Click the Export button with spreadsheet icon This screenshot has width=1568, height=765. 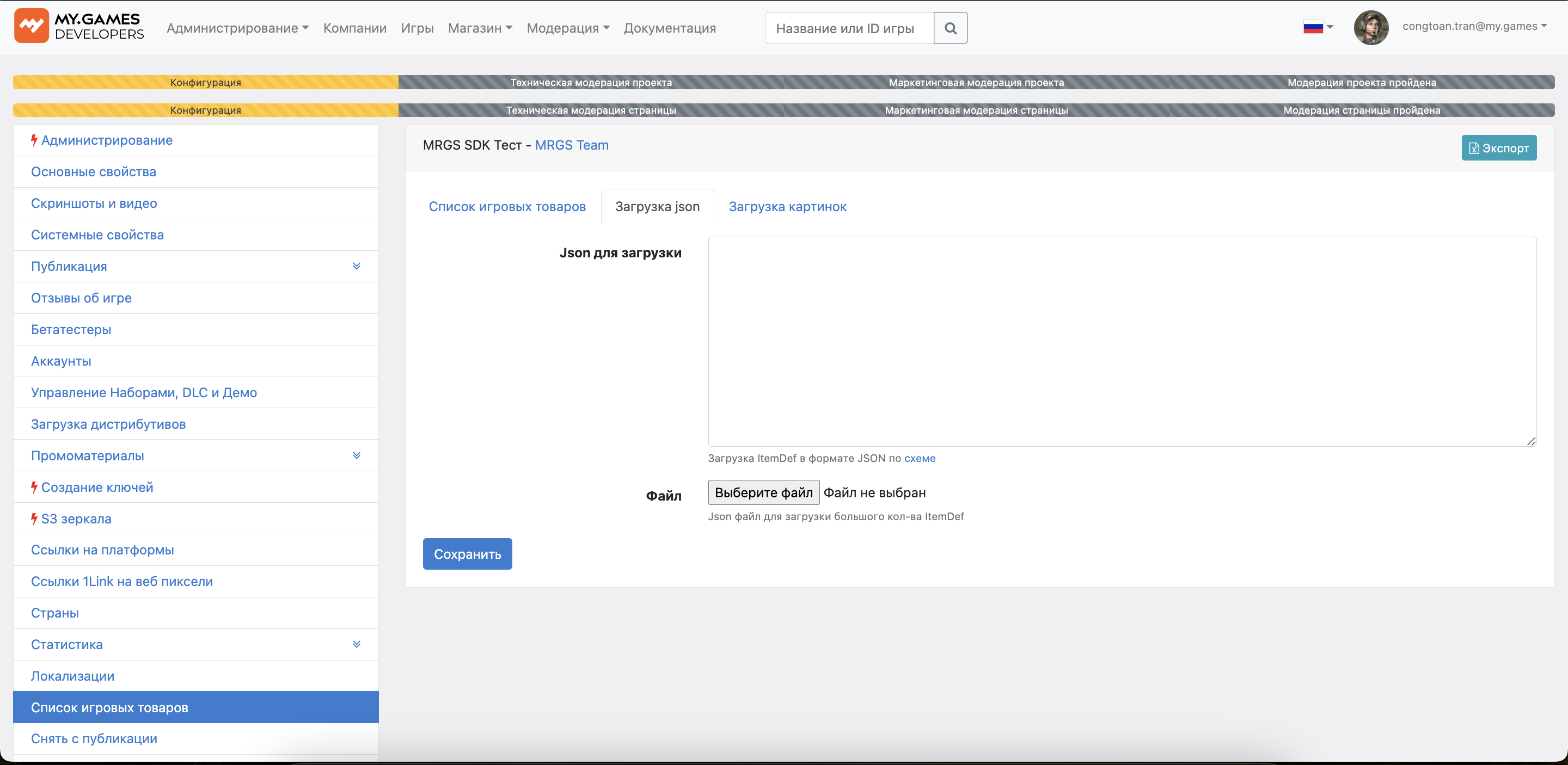pos(1499,148)
